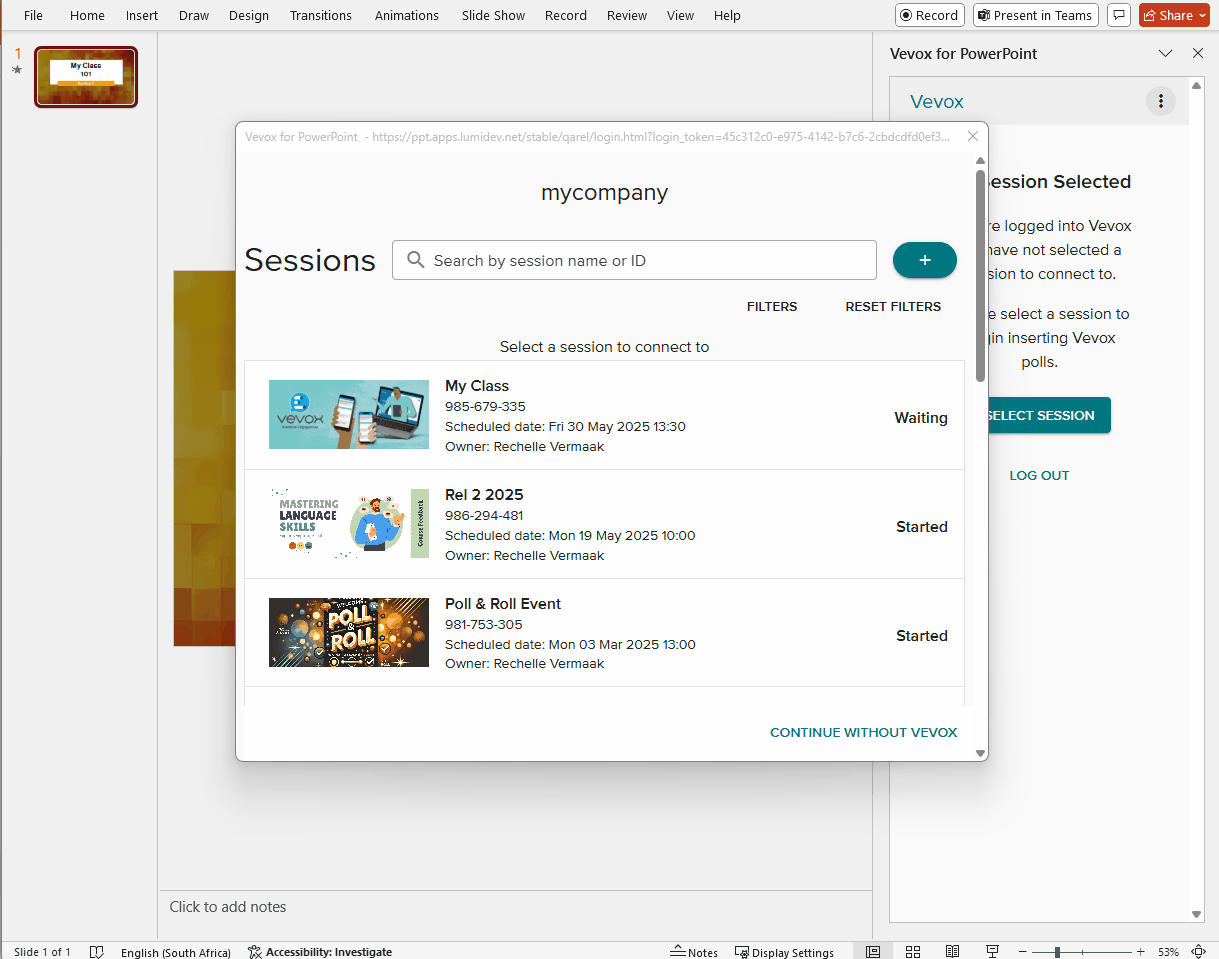The width and height of the screenshot is (1219, 959).
Task: Open the Vevox three-dot options menu
Action: pos(1161,101)
